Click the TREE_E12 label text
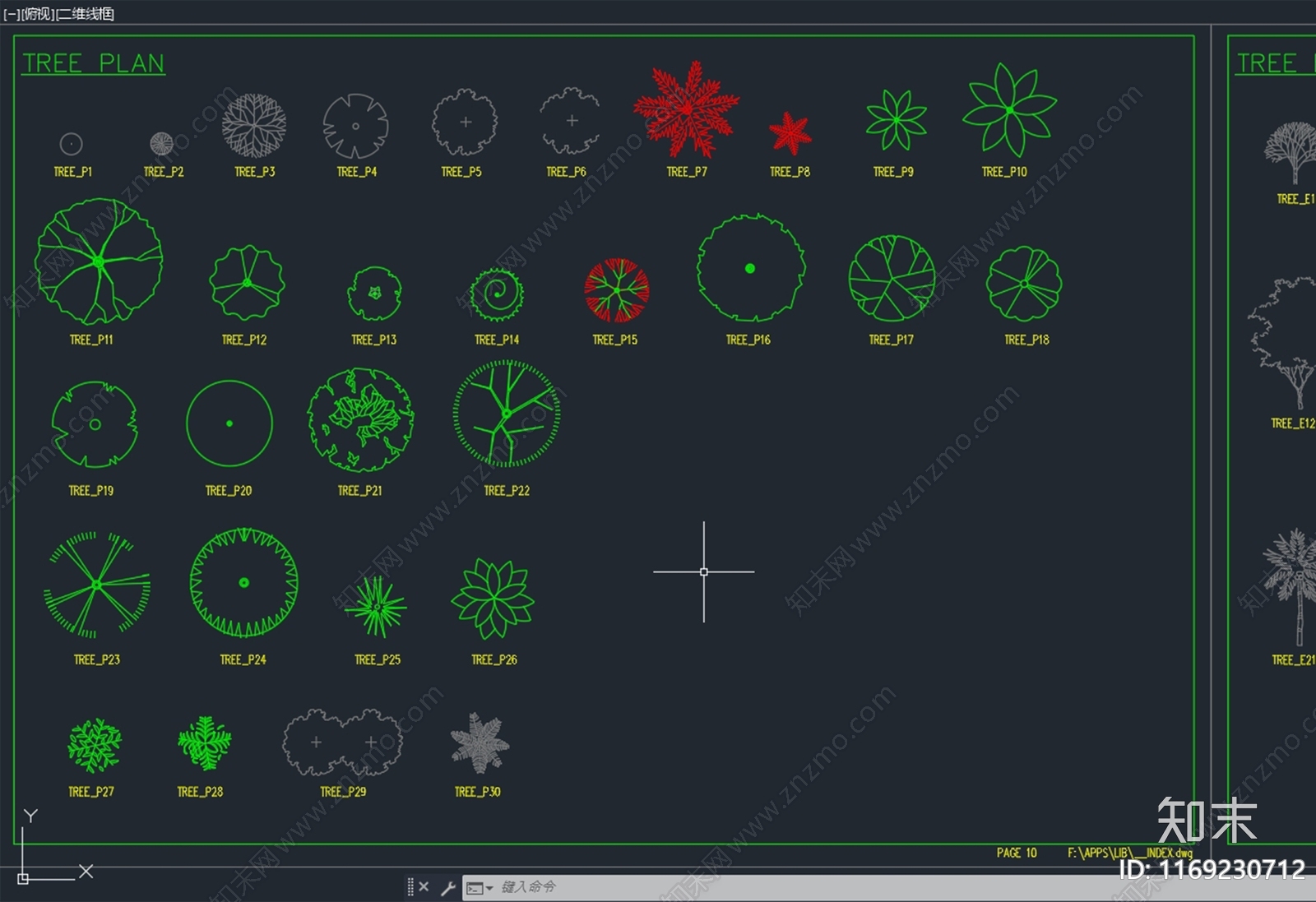 click(1293, 423)
